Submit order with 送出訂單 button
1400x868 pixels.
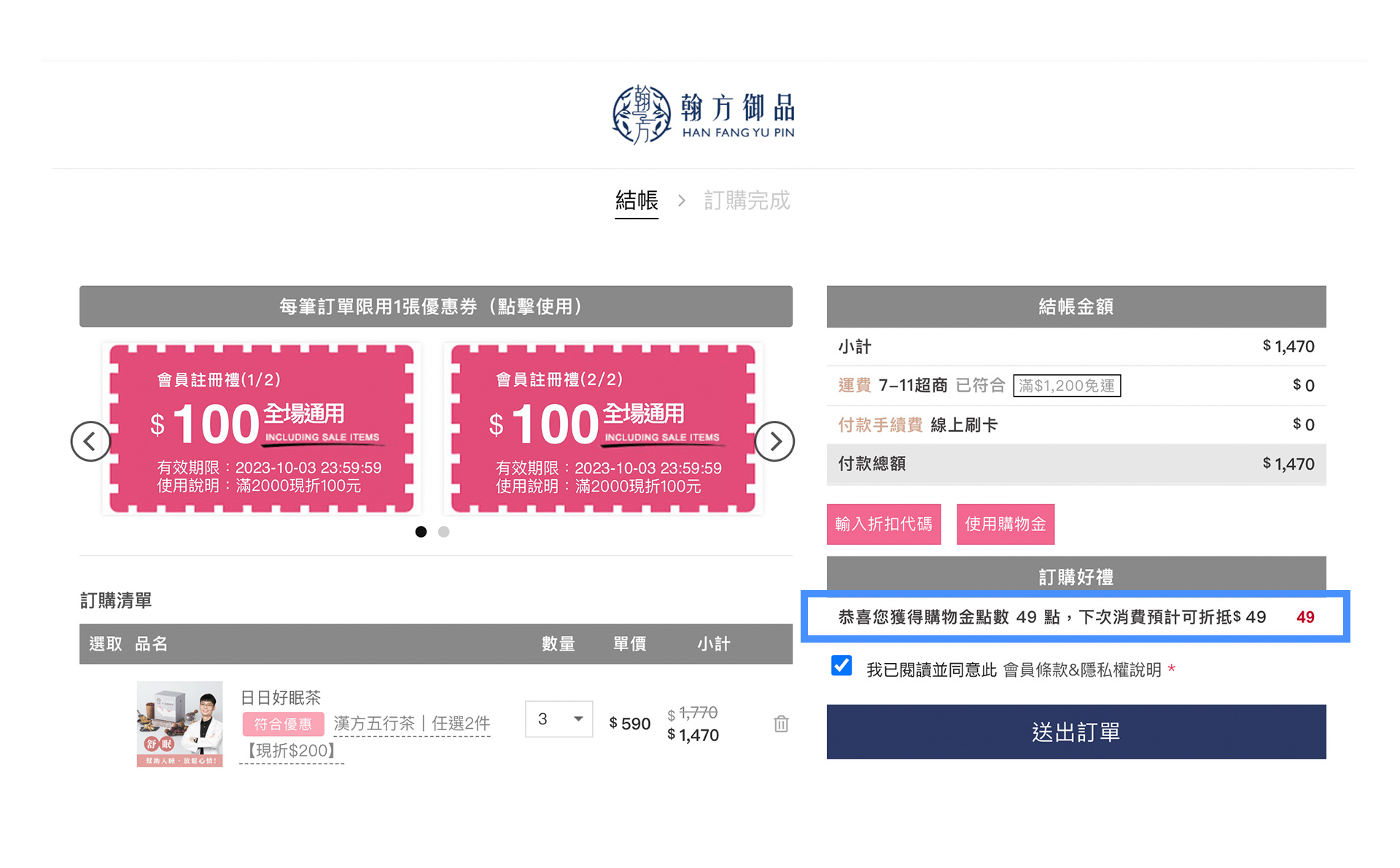click(x=1076, y=732)
